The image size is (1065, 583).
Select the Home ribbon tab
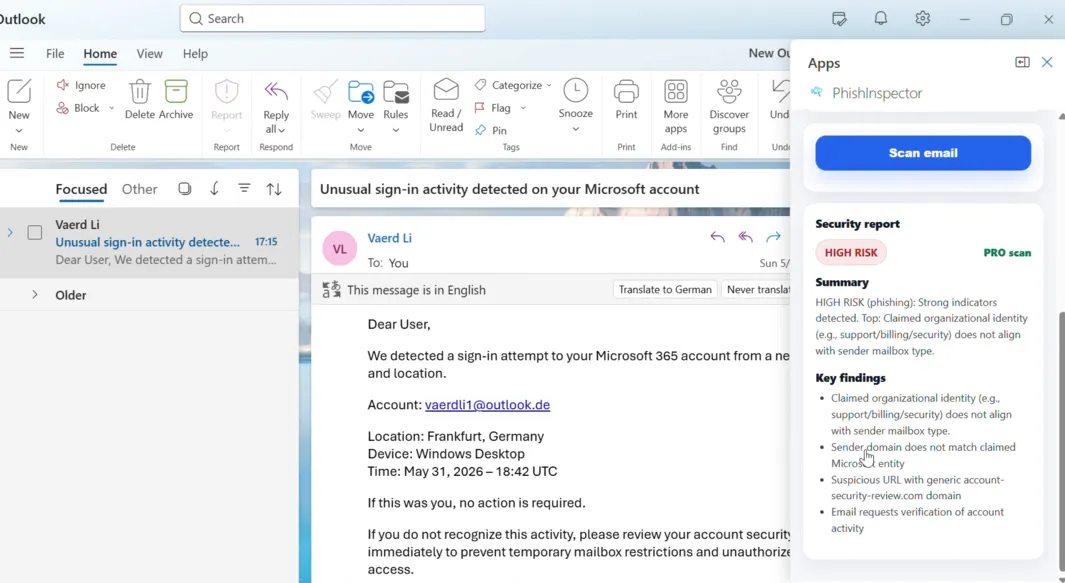click(x=100, y=54)
